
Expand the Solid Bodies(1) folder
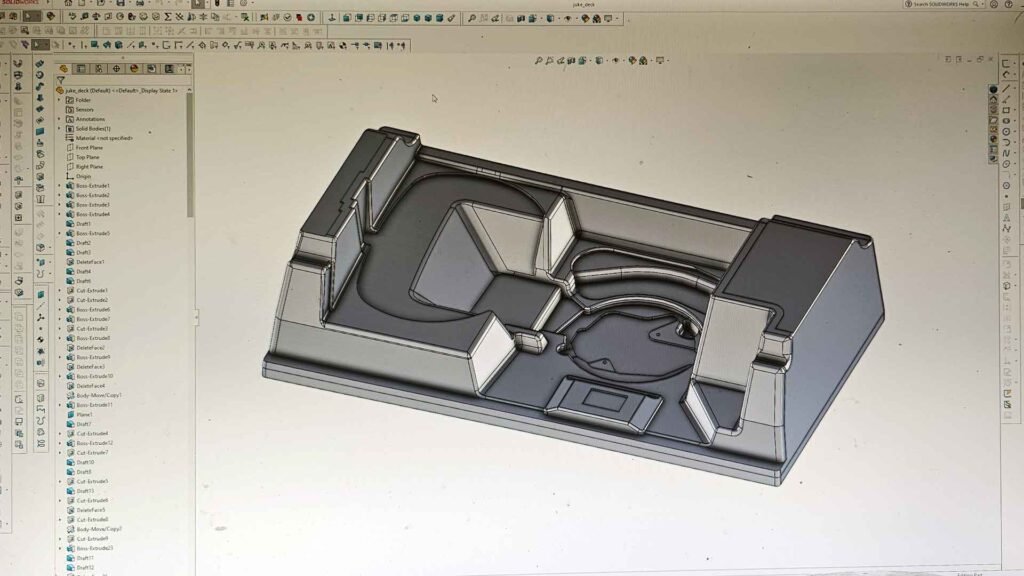[x=60, y=129]
